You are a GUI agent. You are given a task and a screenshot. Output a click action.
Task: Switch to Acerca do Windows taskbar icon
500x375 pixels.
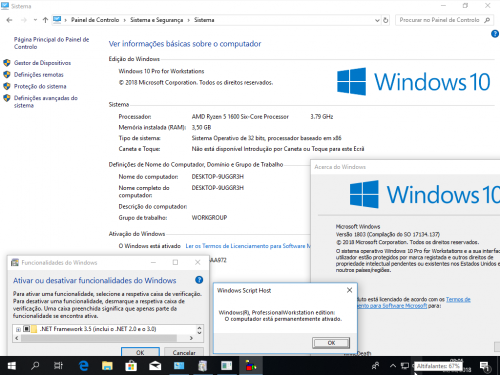(226, 366)
